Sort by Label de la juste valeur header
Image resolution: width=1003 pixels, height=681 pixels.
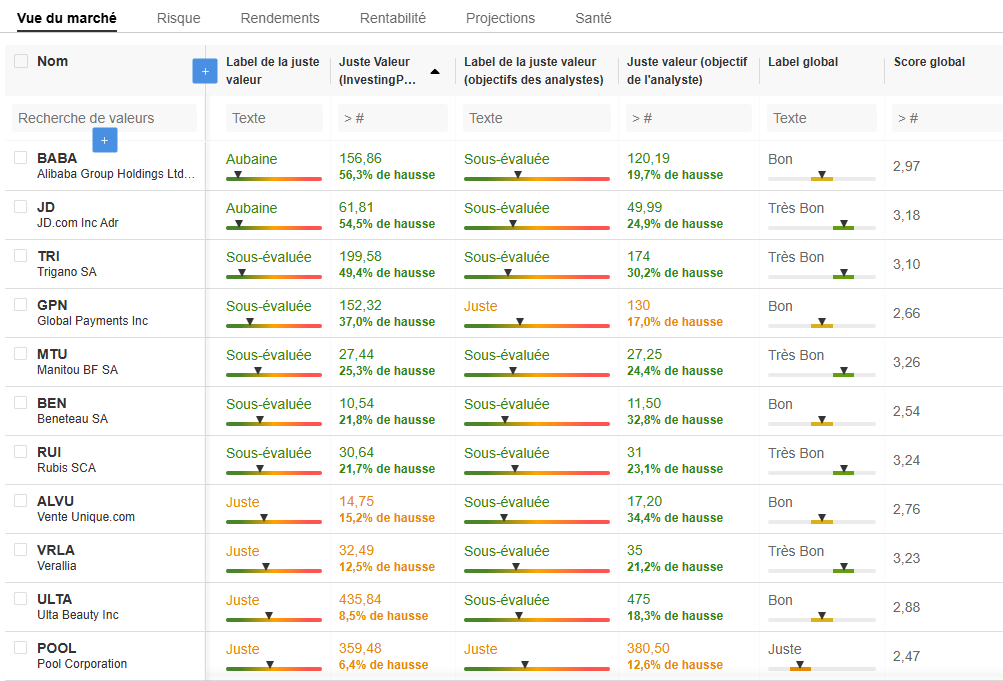272,70
